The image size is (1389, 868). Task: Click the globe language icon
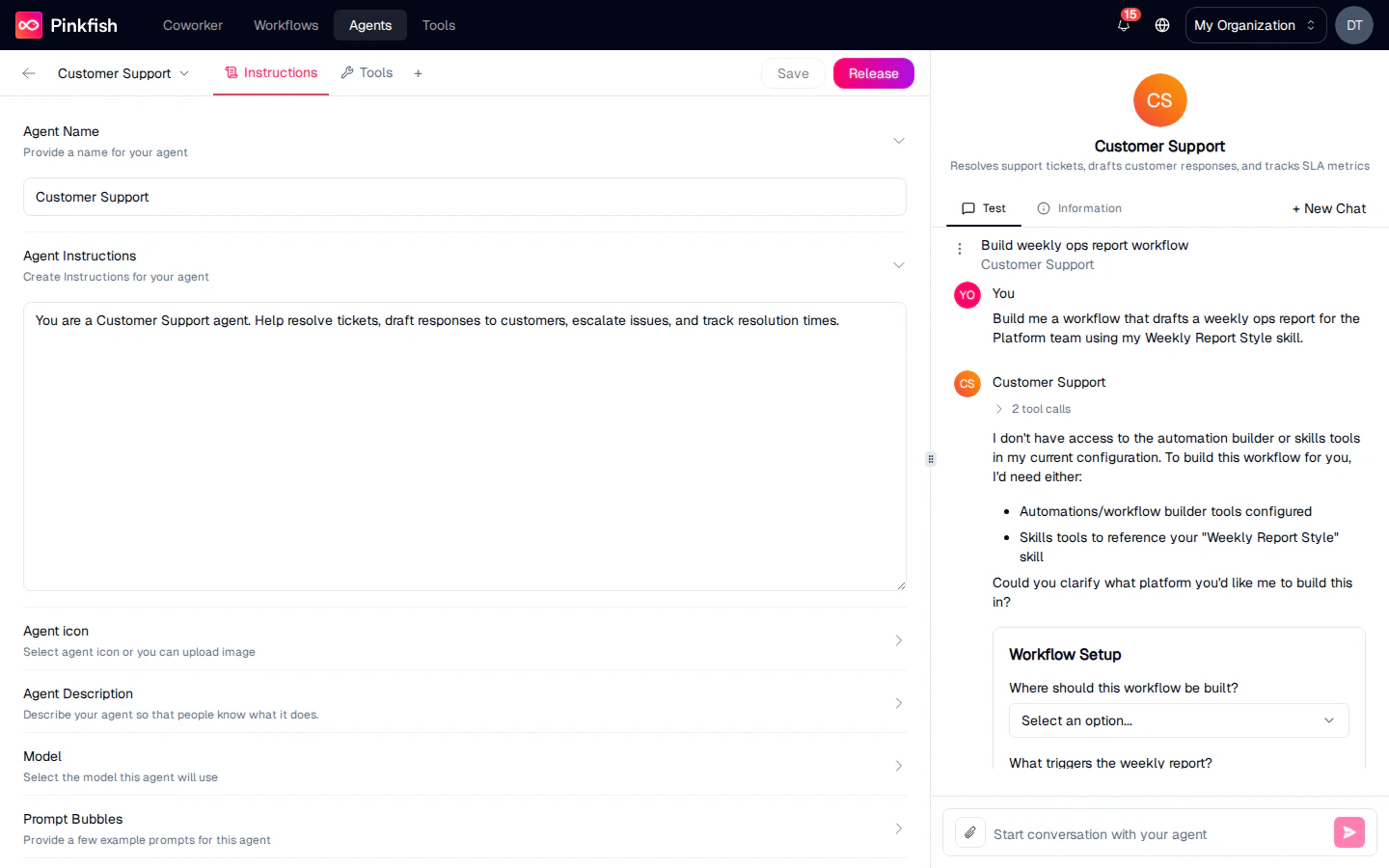click(x=1161, y=25)
